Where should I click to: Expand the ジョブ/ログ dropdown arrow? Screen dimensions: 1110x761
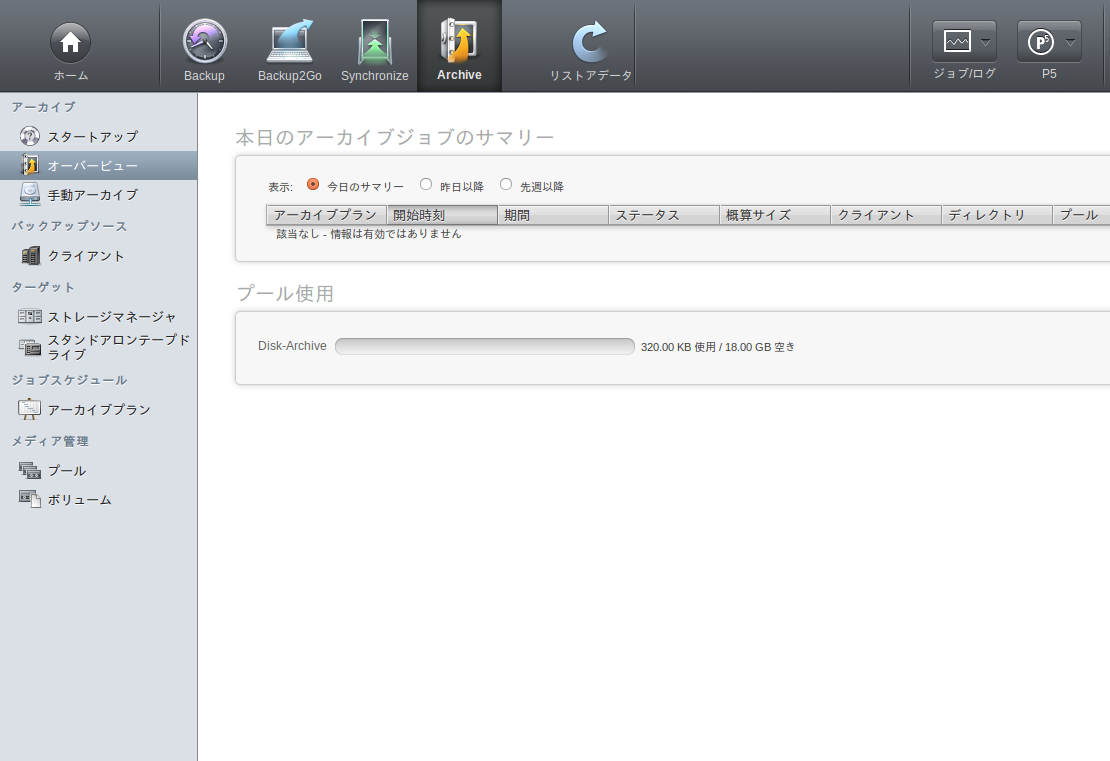(x=985, y=42)
